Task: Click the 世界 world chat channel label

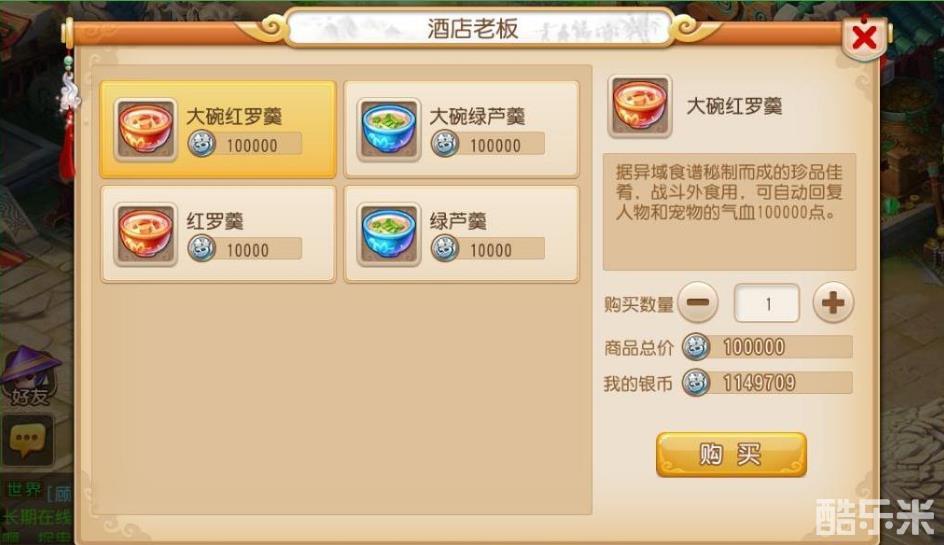Action: click(x=24, y=490)
